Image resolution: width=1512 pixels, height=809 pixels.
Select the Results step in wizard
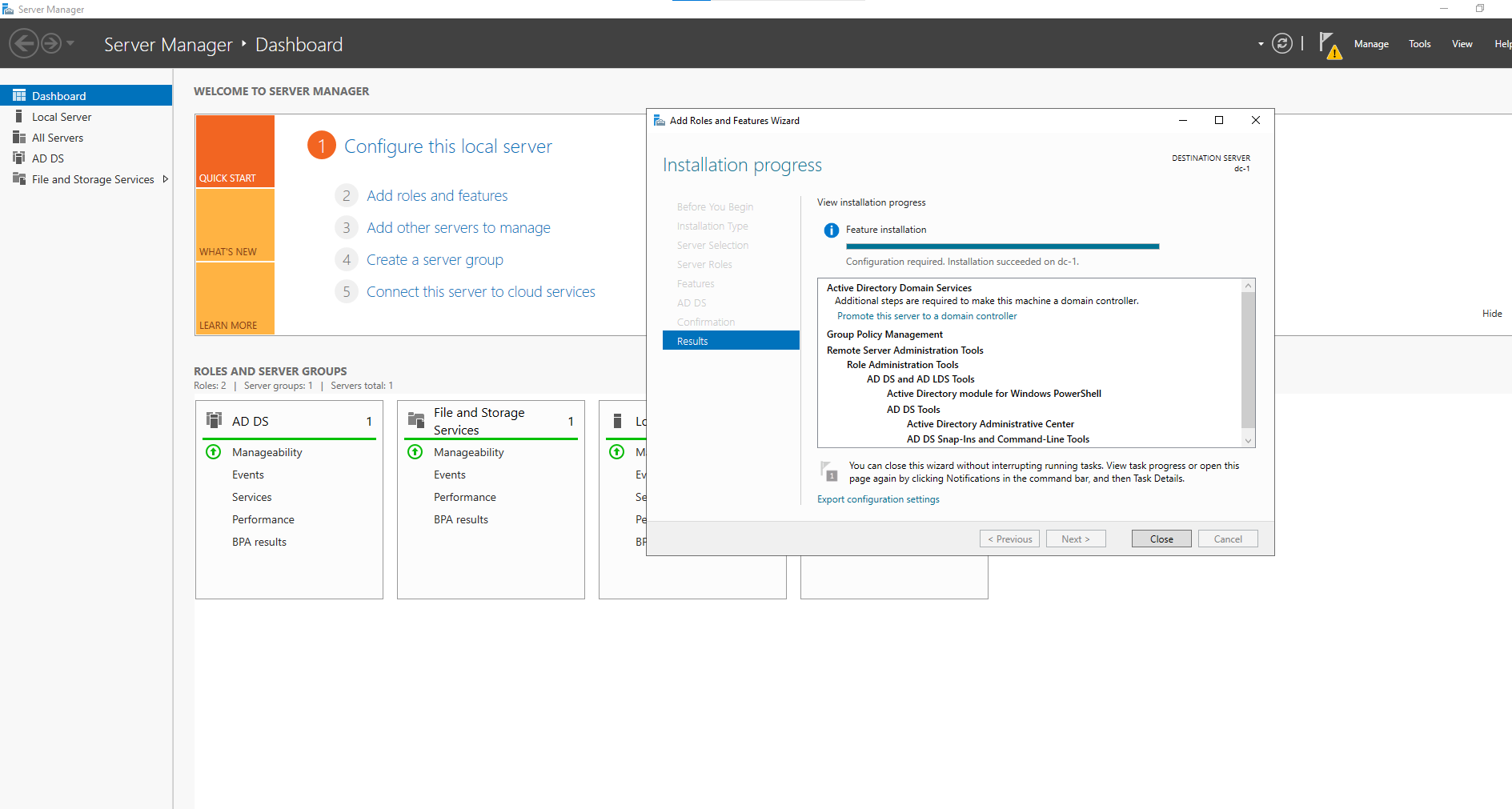(x=731, y=341)
